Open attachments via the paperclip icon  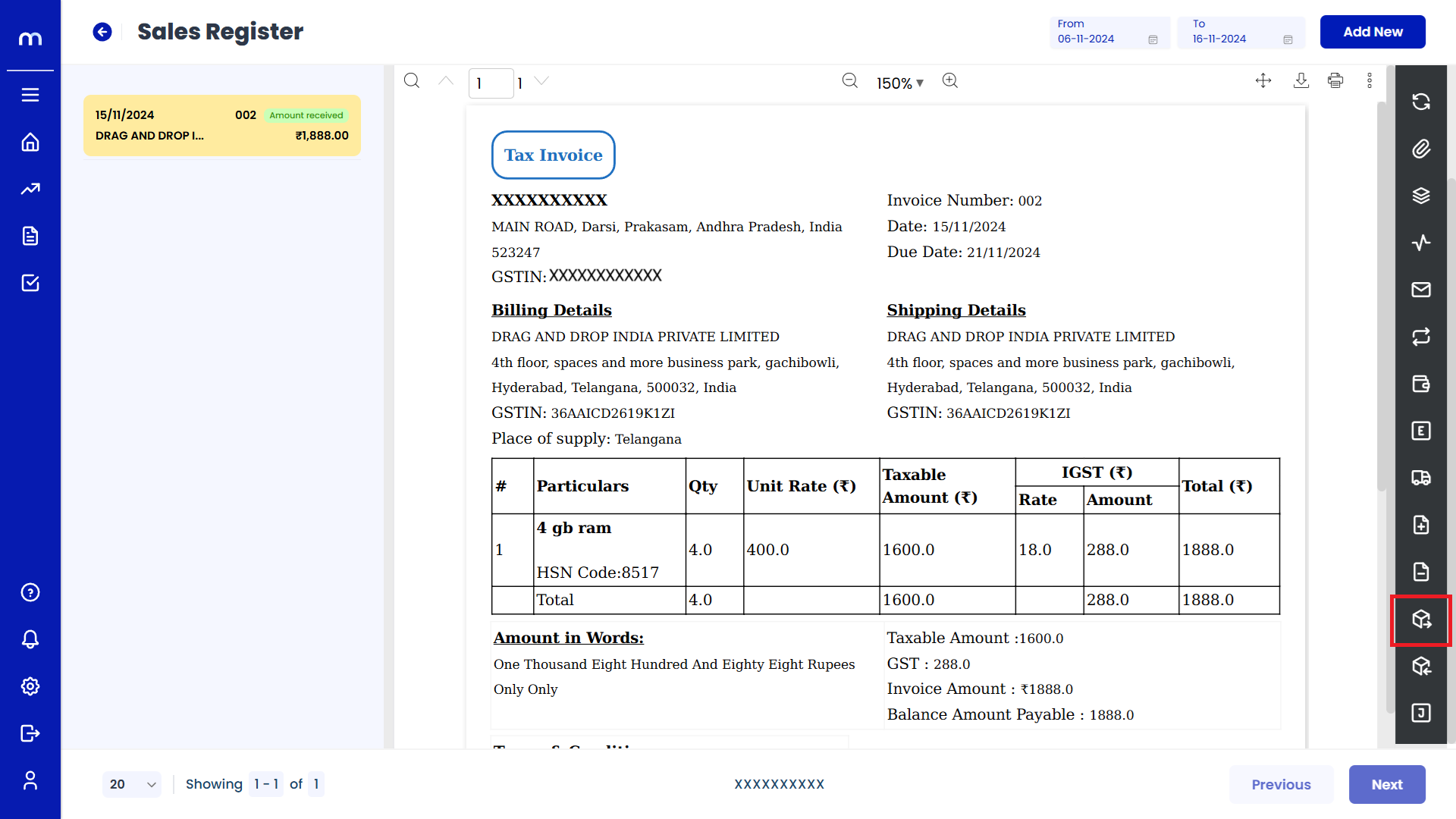[x=1420, y=149]
